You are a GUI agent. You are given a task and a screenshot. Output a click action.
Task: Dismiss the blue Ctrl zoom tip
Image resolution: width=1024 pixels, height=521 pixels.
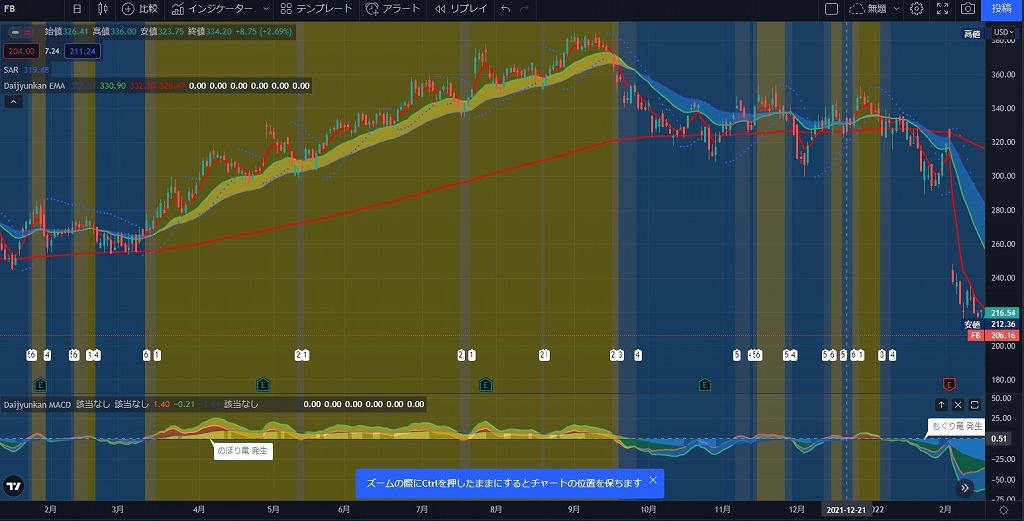[653, 481]
